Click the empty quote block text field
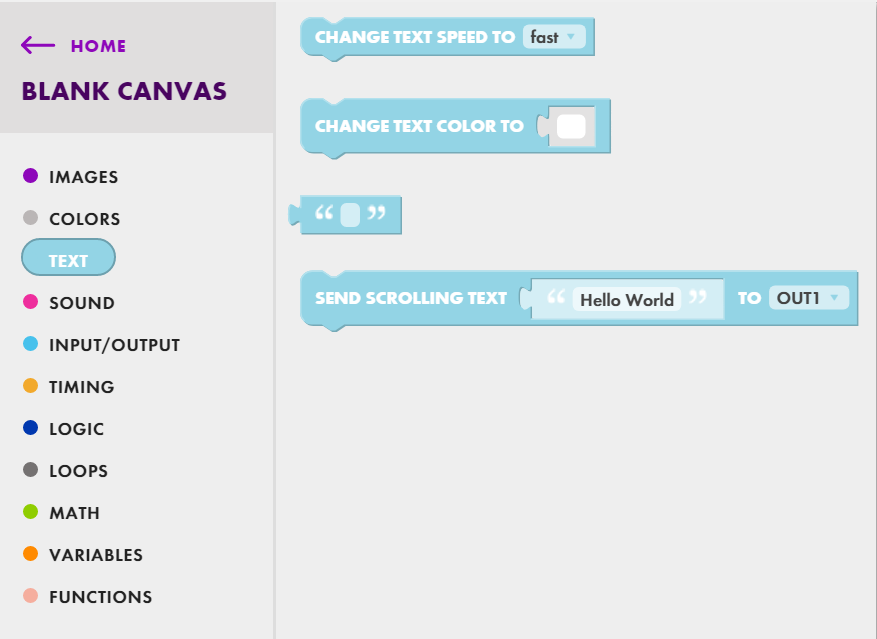This screenshot has height=639, width=877. click(x=350, y=215)
